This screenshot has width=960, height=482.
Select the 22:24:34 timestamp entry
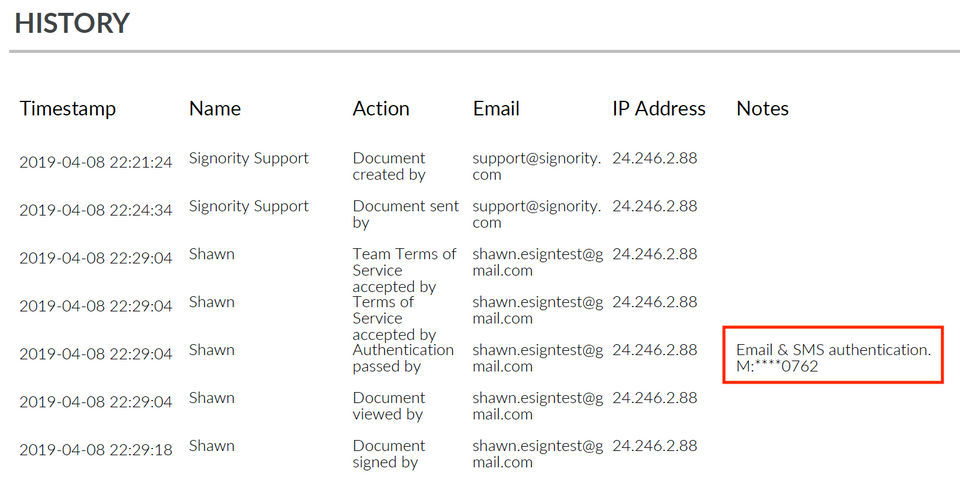point(96,210)
